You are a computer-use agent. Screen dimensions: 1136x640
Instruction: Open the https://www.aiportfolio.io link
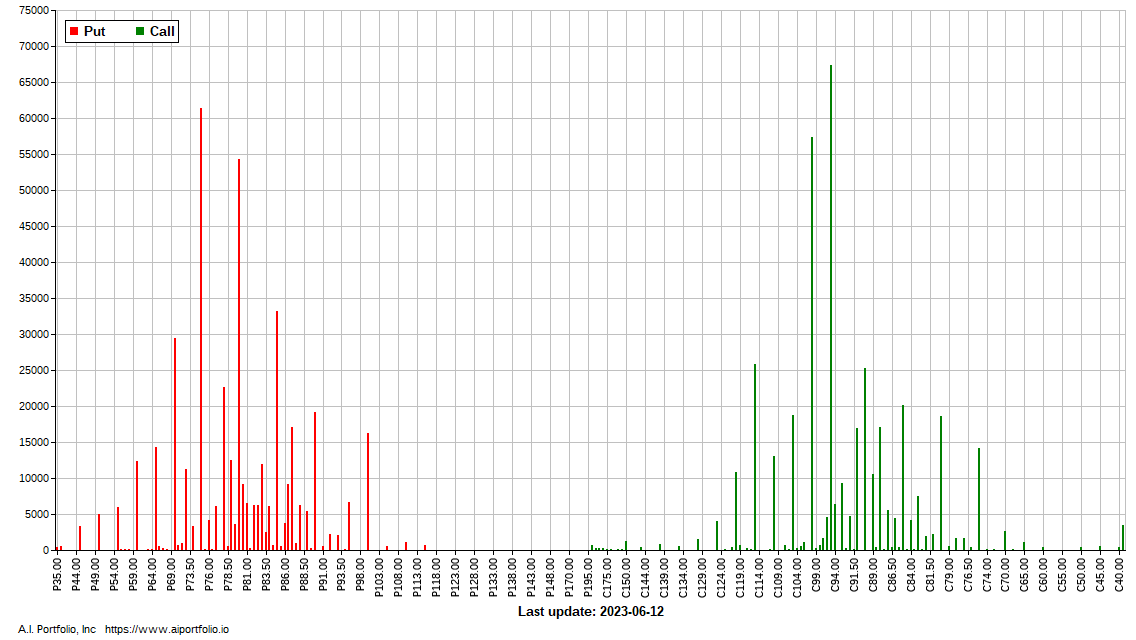[167, 629]
